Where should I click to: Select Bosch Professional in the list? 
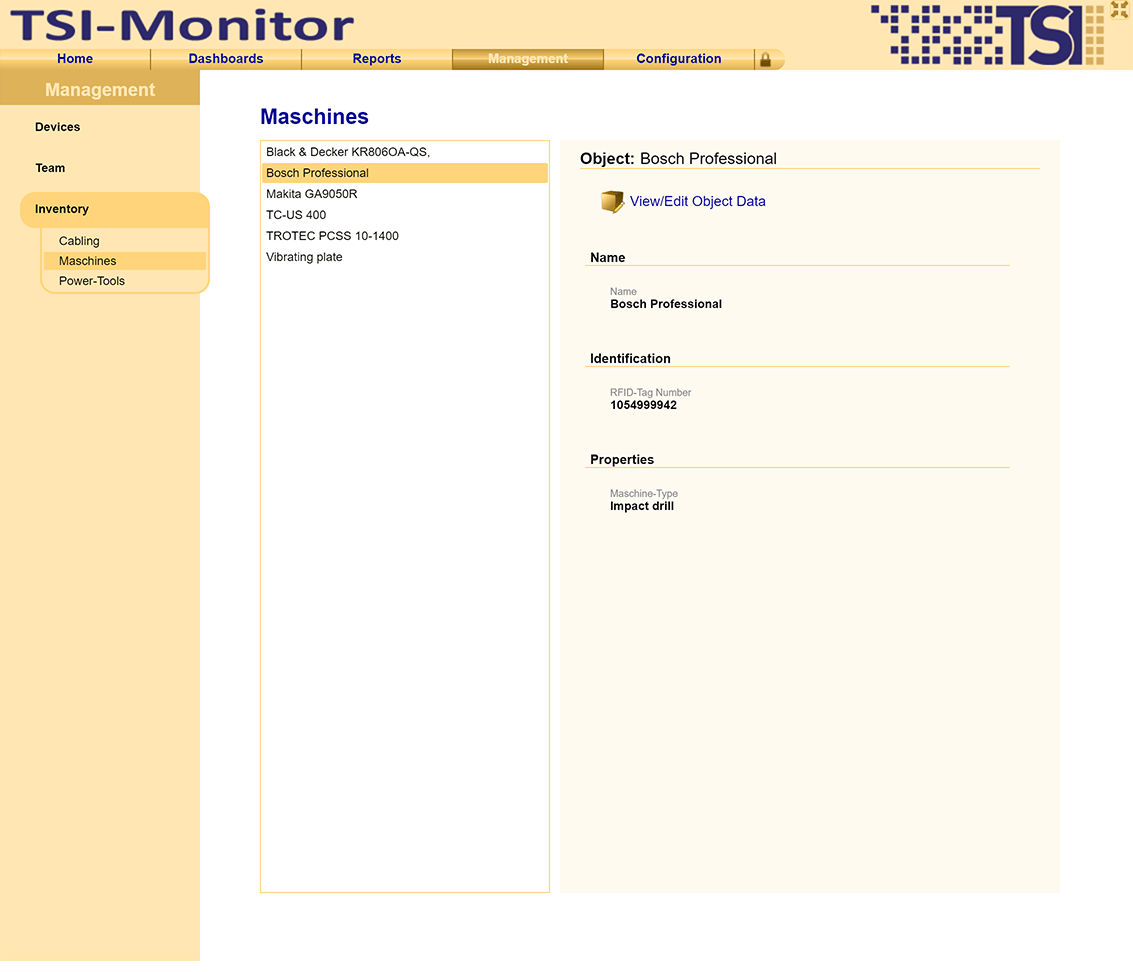click(x=405, y=173)
